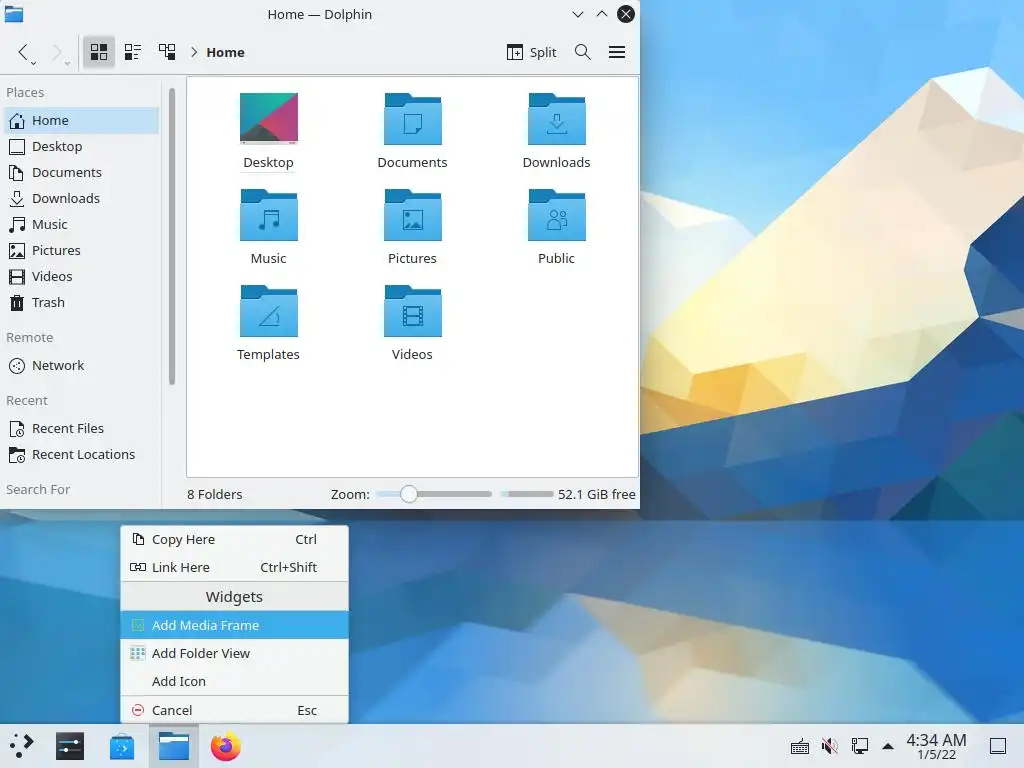Select Videos in Places panel
1024x768 pixels.
[82, 276]
